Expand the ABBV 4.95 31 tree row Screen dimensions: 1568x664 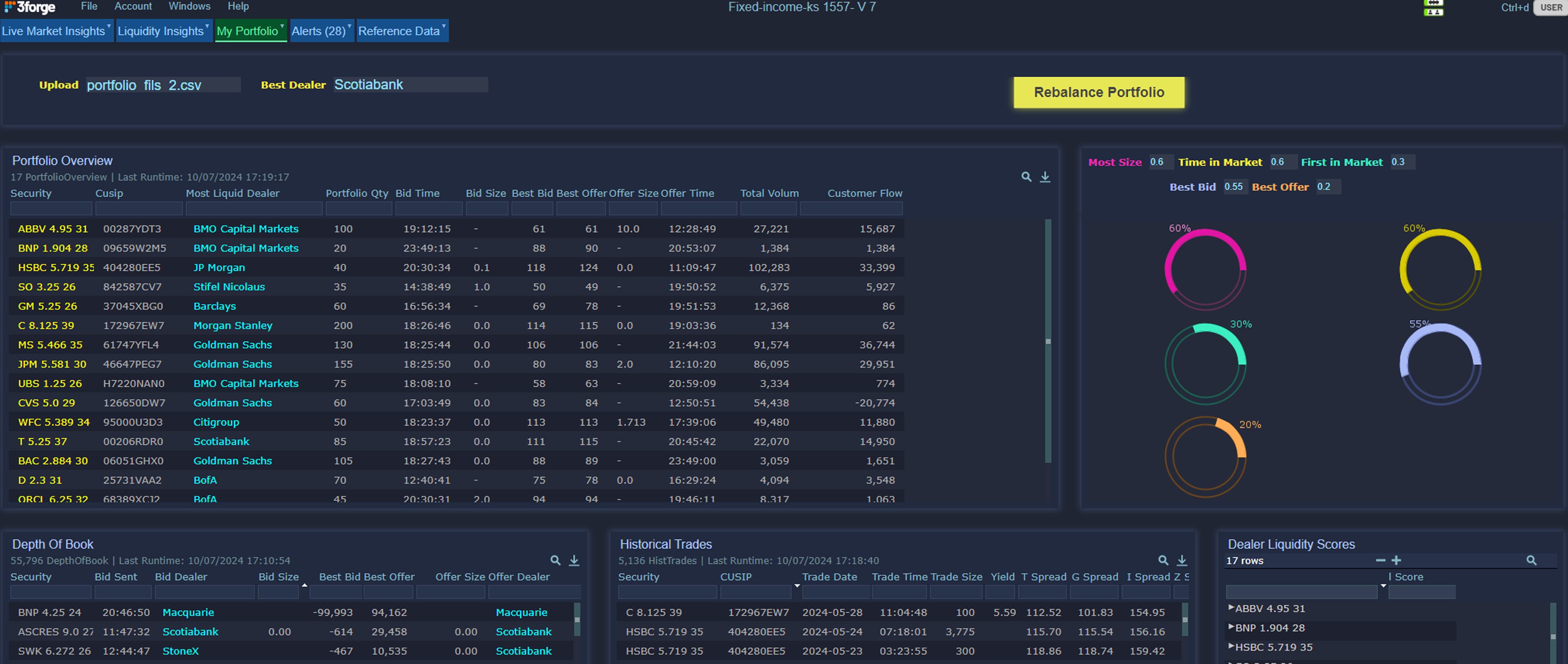[1231, 608]
